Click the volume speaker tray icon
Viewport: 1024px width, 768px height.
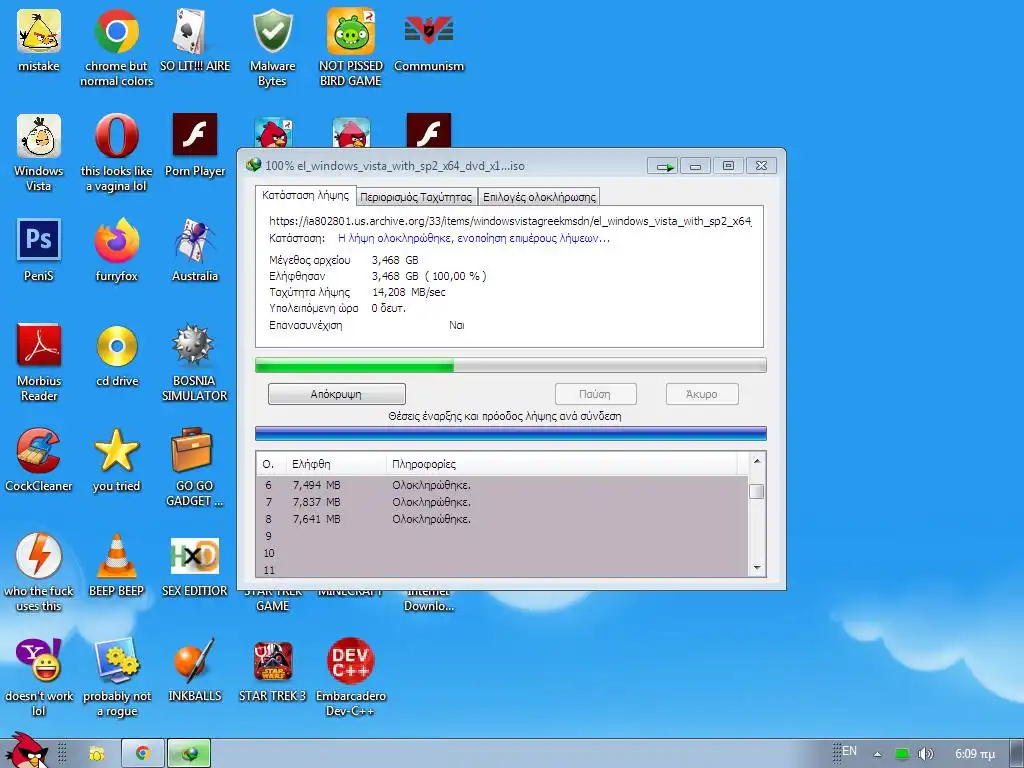pos(925,754)
